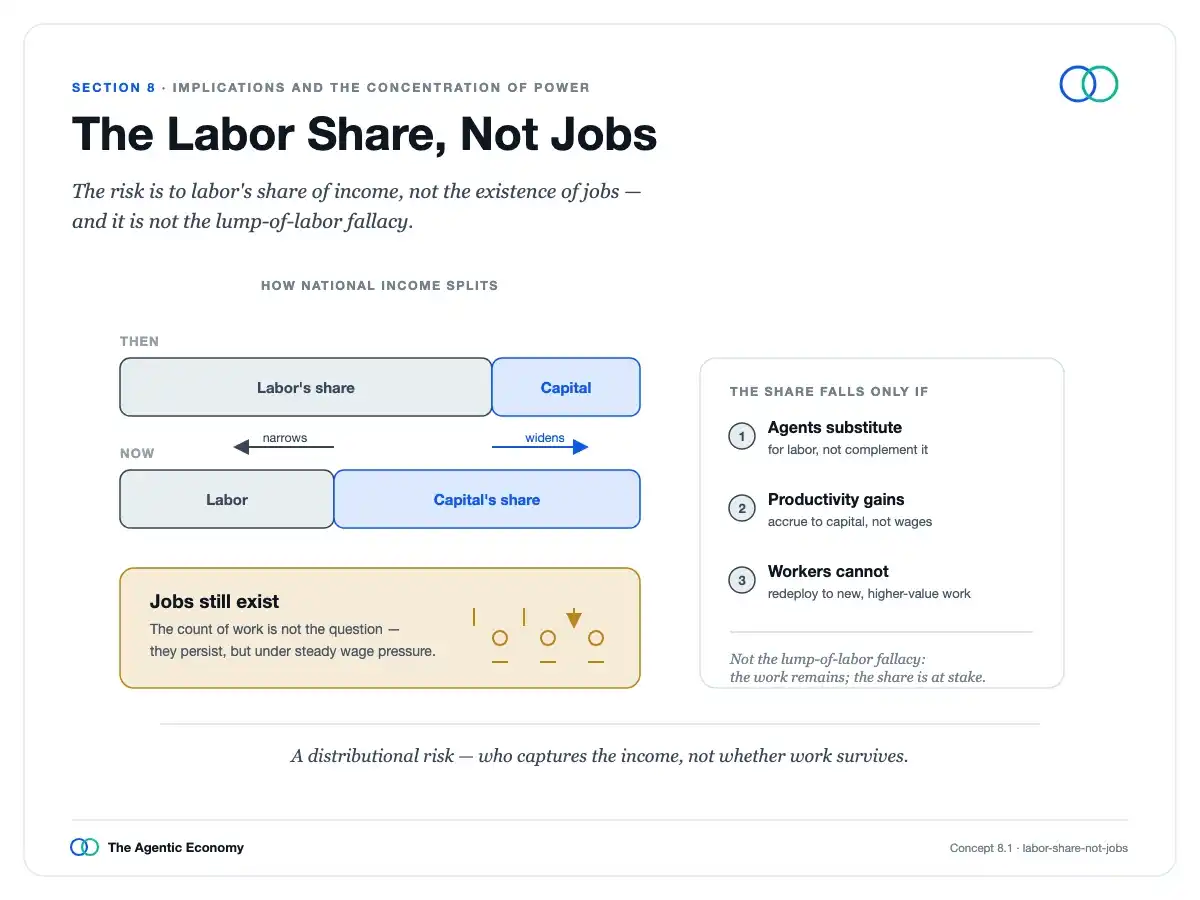Click the footer rings logo beside The Agentic Economy
The height and width of the screenshot is (900, 1200).
pyautogui.click(x=85, y=847)
